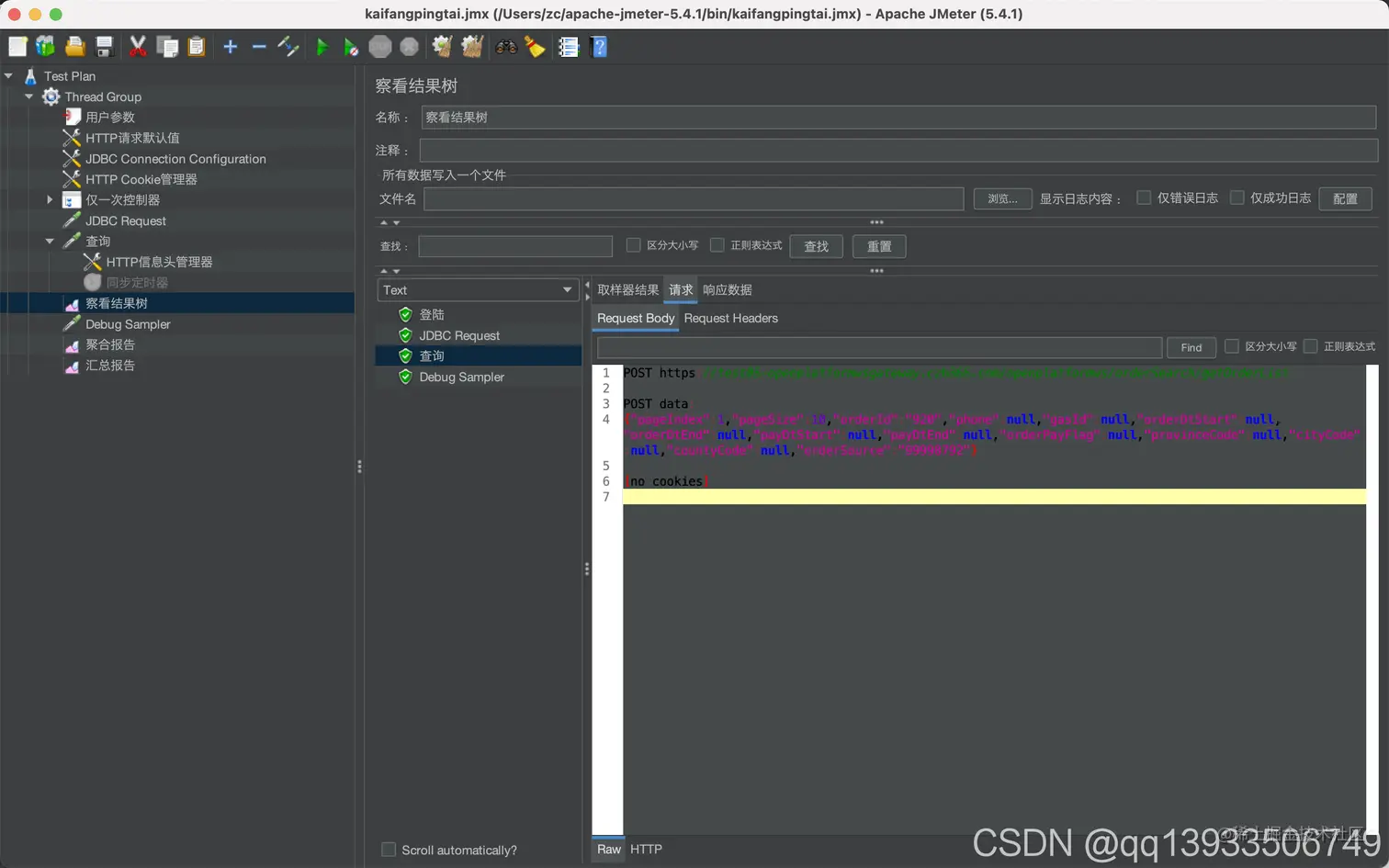Collapse the Thread Group node arrow
The width and height of the screenshot is (1389, 868).
click(x=28, y=96)
